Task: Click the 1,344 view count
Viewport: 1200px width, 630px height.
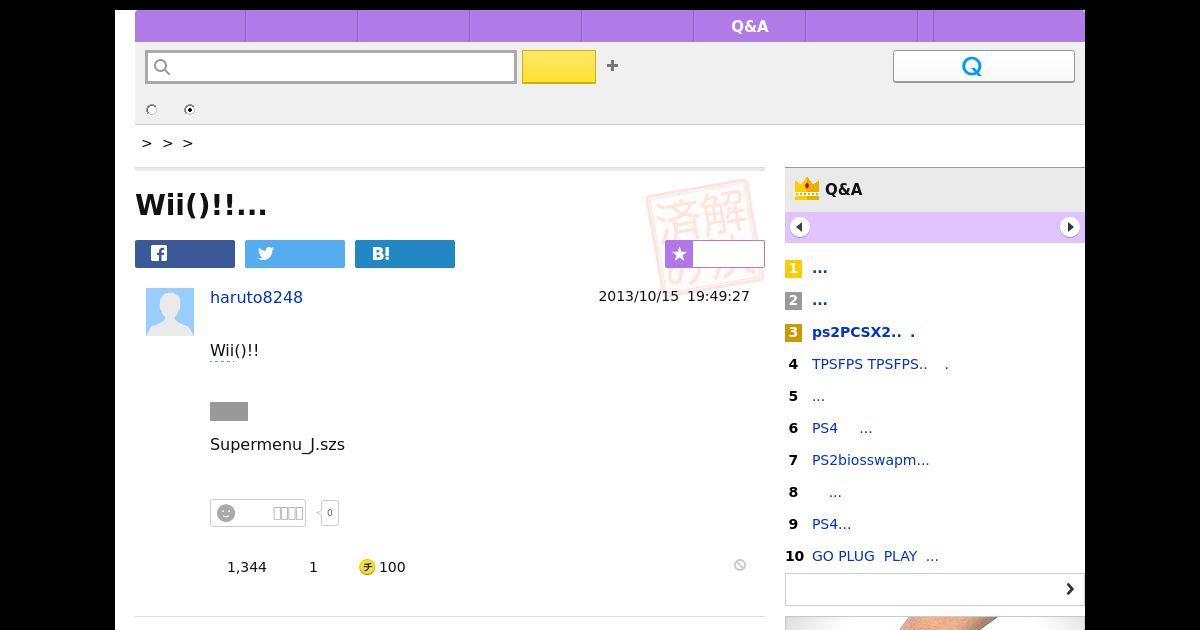Action: [x=247, y=567]
